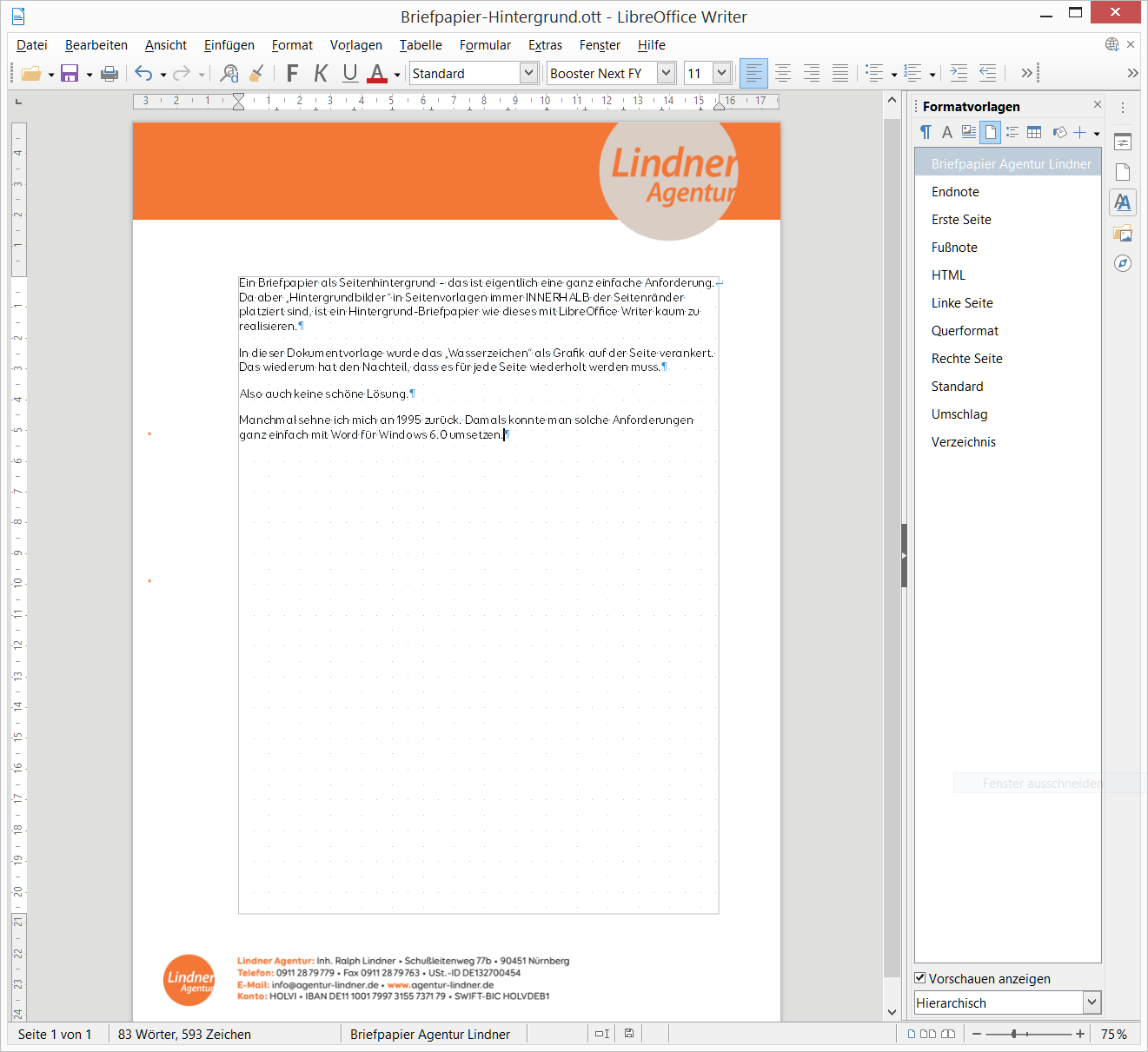
Task: Open the Einfügen menu
Action: pos(229,45)
